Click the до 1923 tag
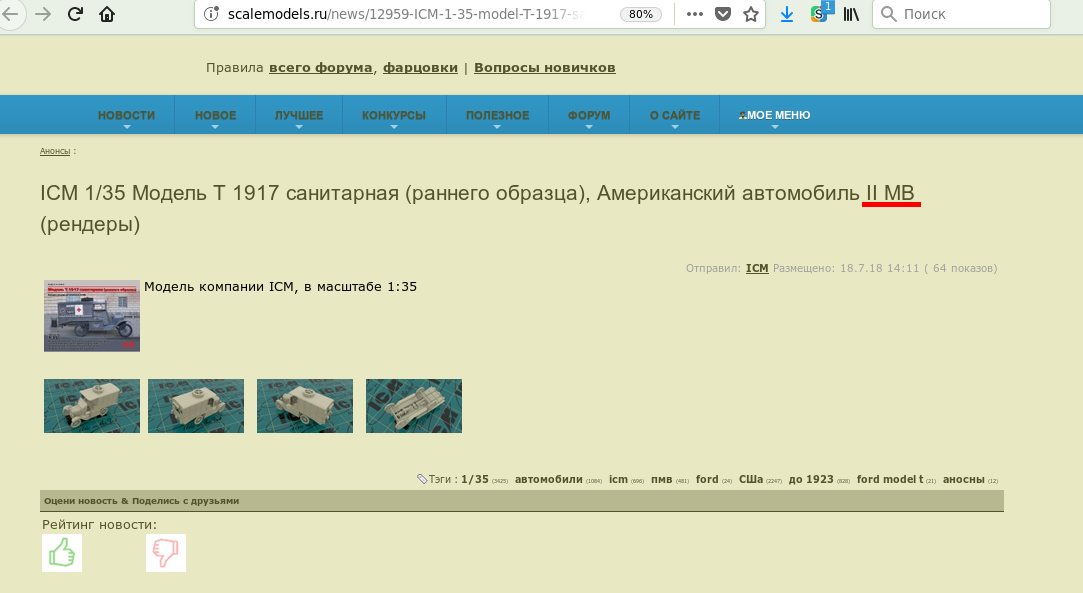This screenshot has width=1083, height=593. pyautogui.click(x=811, y=479)
